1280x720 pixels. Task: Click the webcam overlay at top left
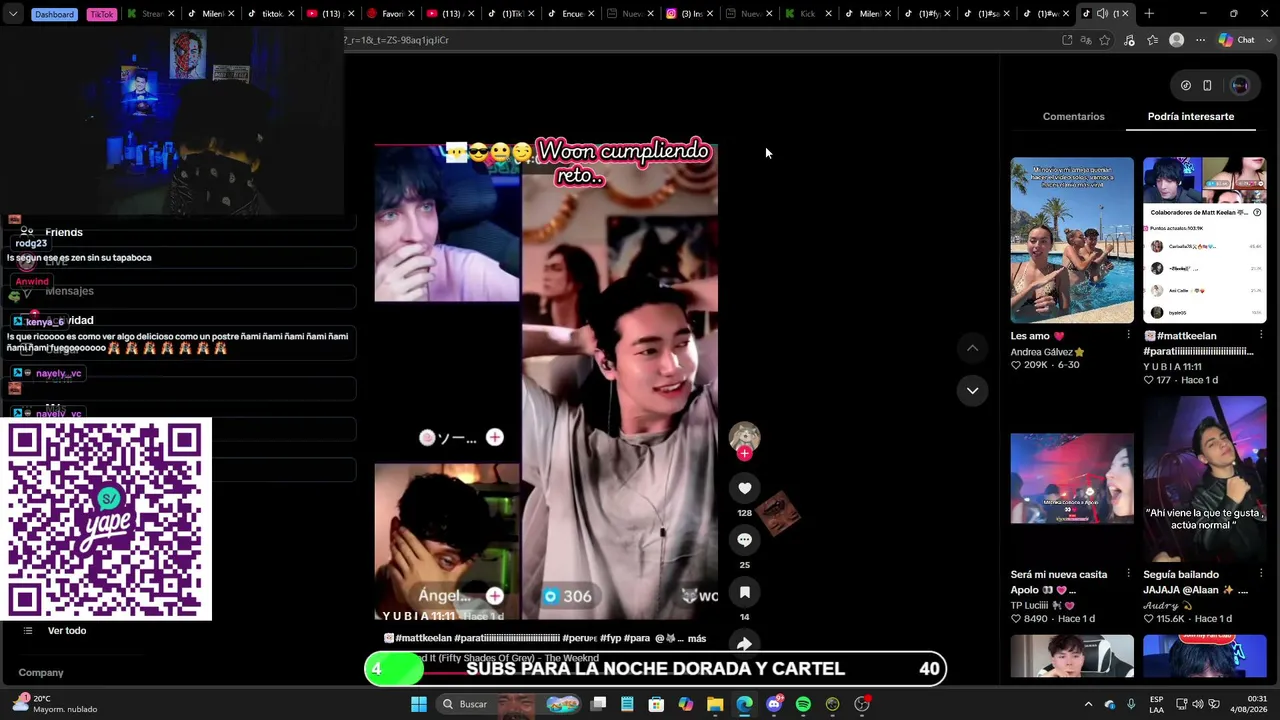coord(172,121)
